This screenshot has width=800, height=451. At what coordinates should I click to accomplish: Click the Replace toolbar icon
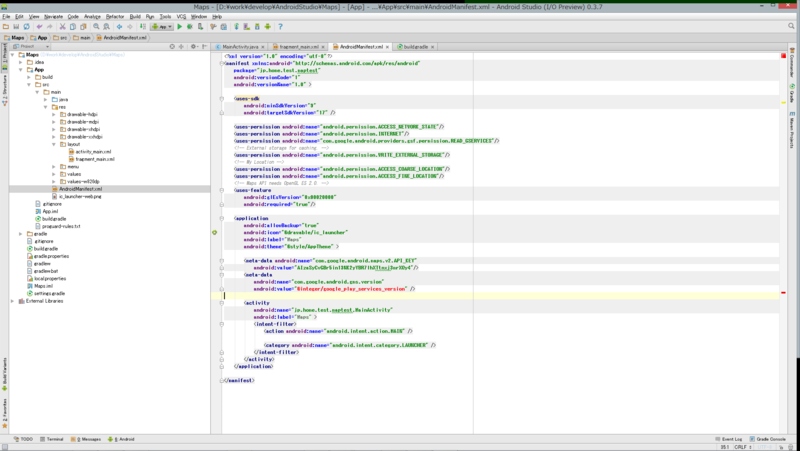[106, 27]
